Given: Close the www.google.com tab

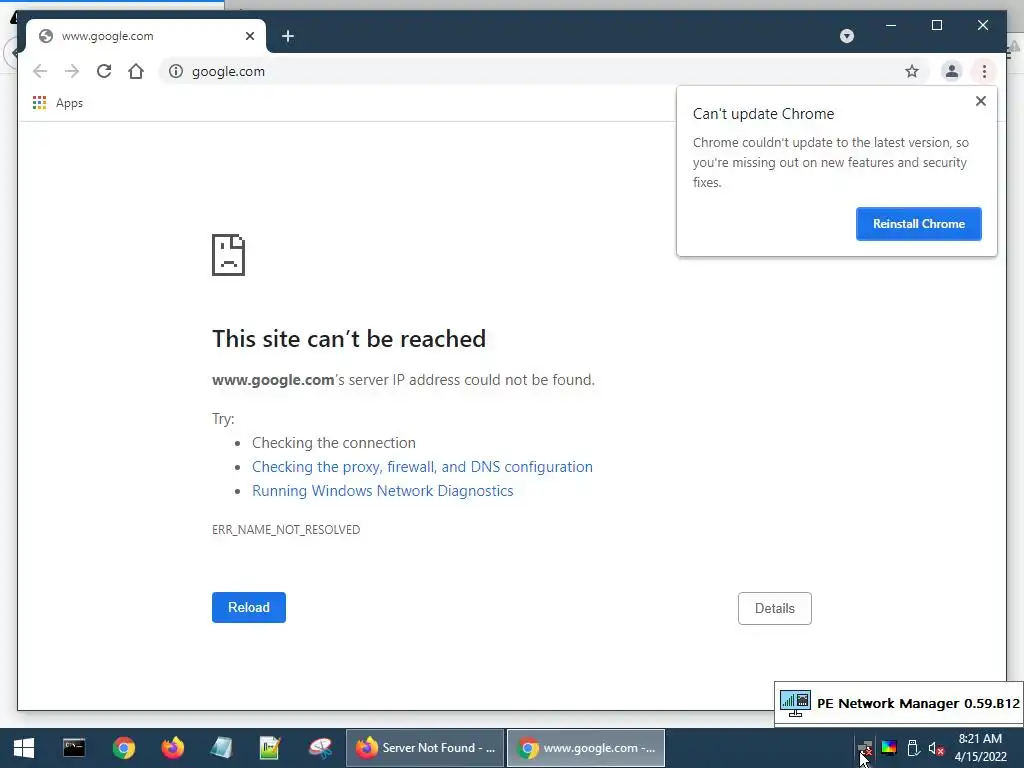Looking at the screenshot, I should point(249,36).
